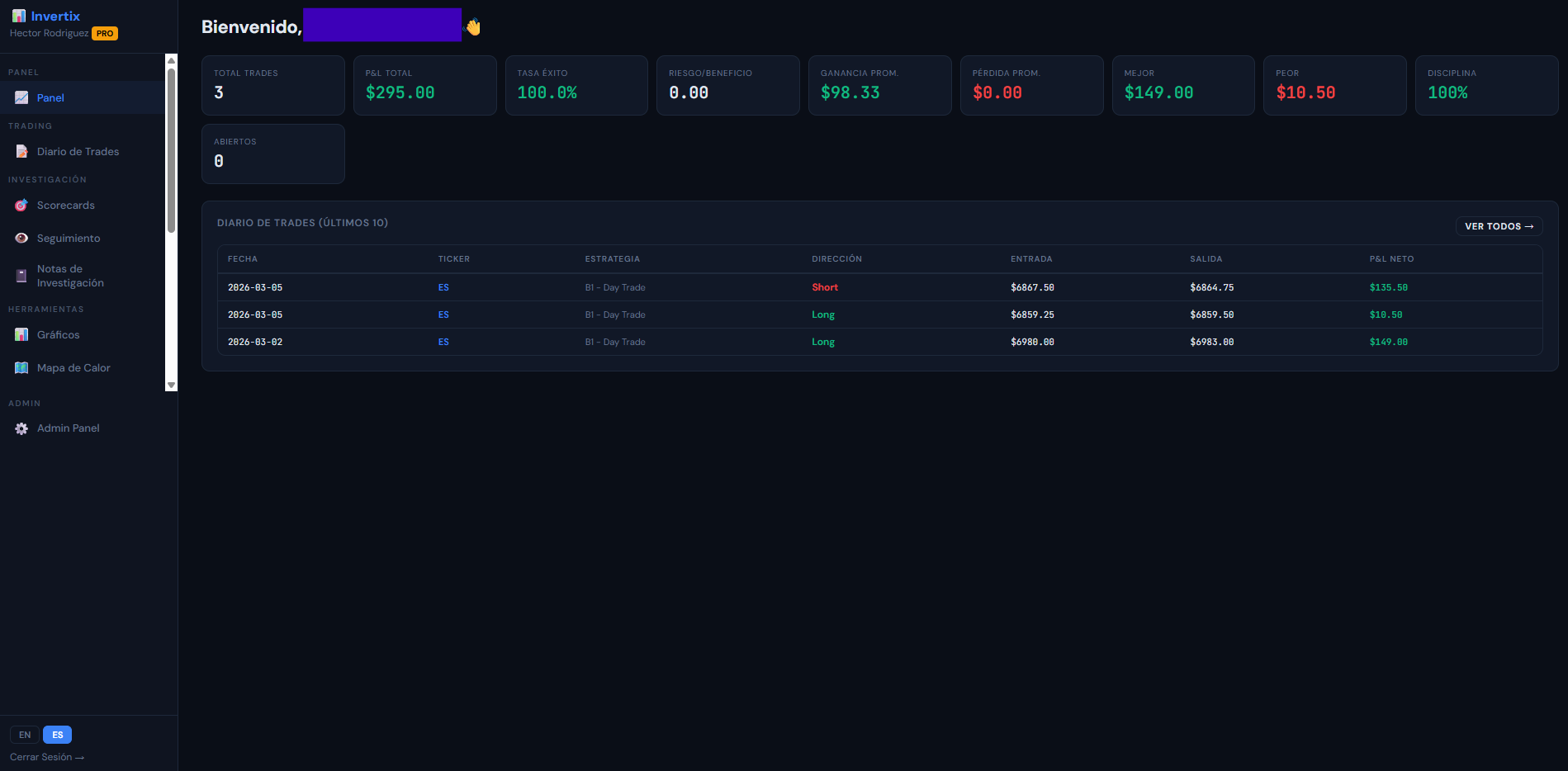Switch interface language to EN
The width and height of the screenshot is (1568, 771).
click(x=24, y=735)
